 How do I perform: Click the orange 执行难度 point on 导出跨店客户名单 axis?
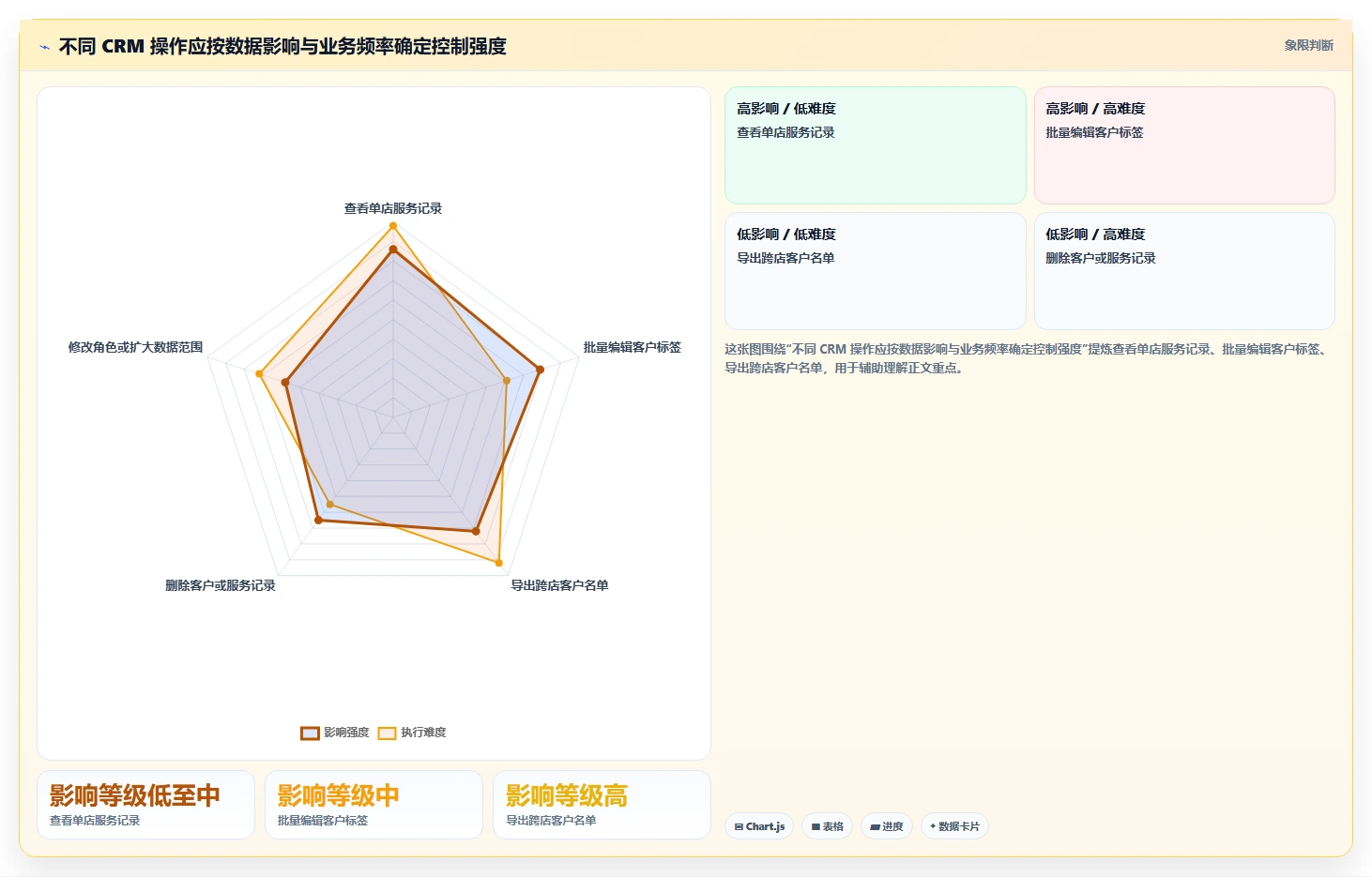tap(499, 563)
